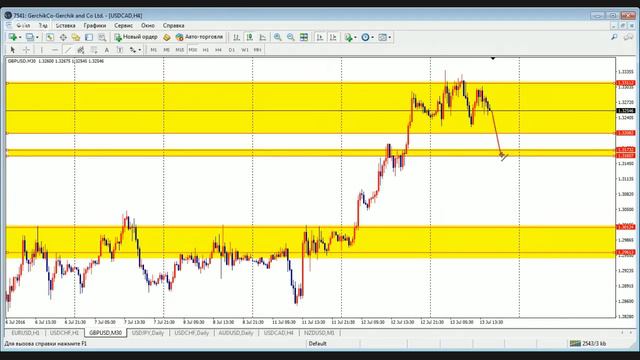Viewport: 640px width, 360px height.
Task: Select the M15 timeframe
Action: 180,50
